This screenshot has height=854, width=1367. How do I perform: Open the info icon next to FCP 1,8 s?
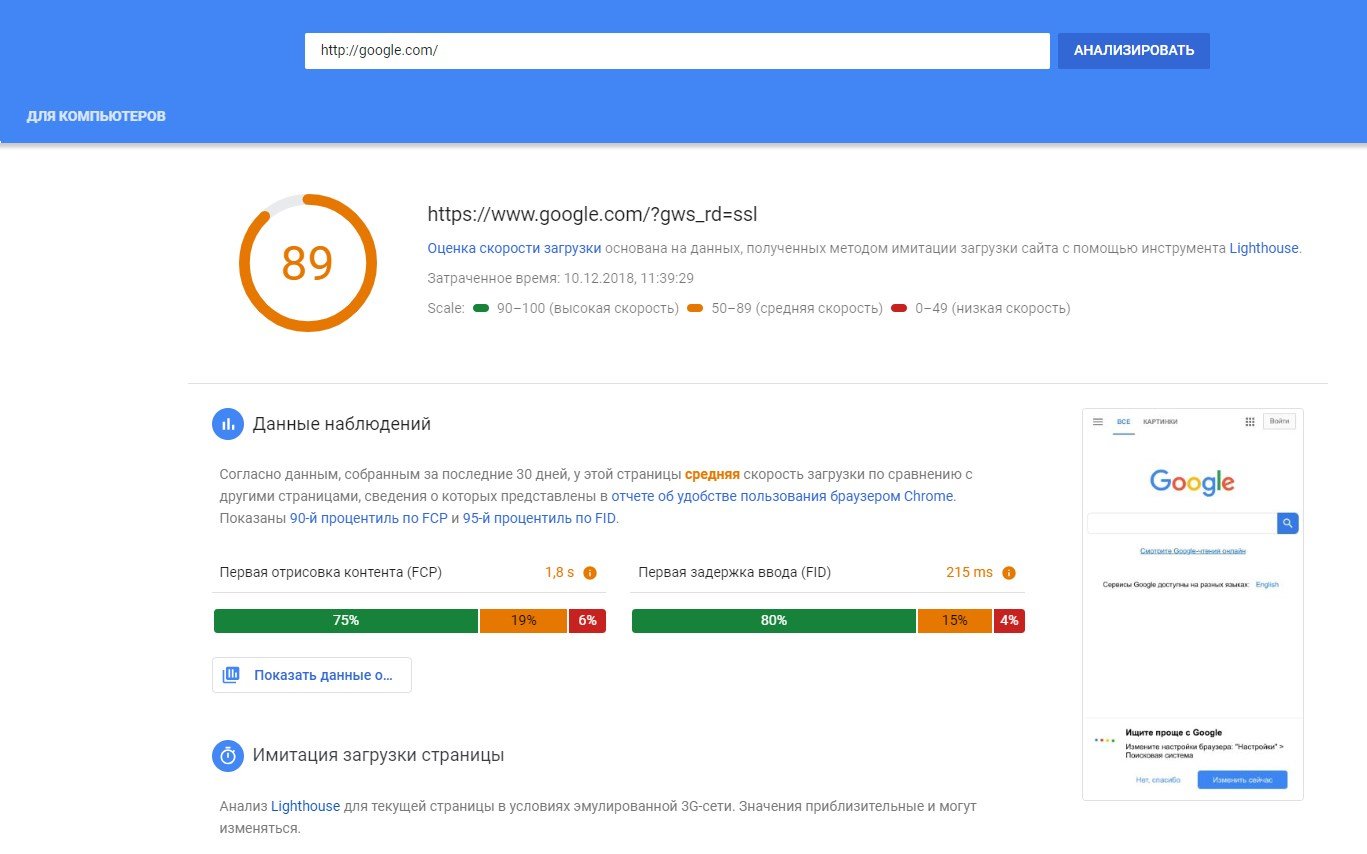590,573
